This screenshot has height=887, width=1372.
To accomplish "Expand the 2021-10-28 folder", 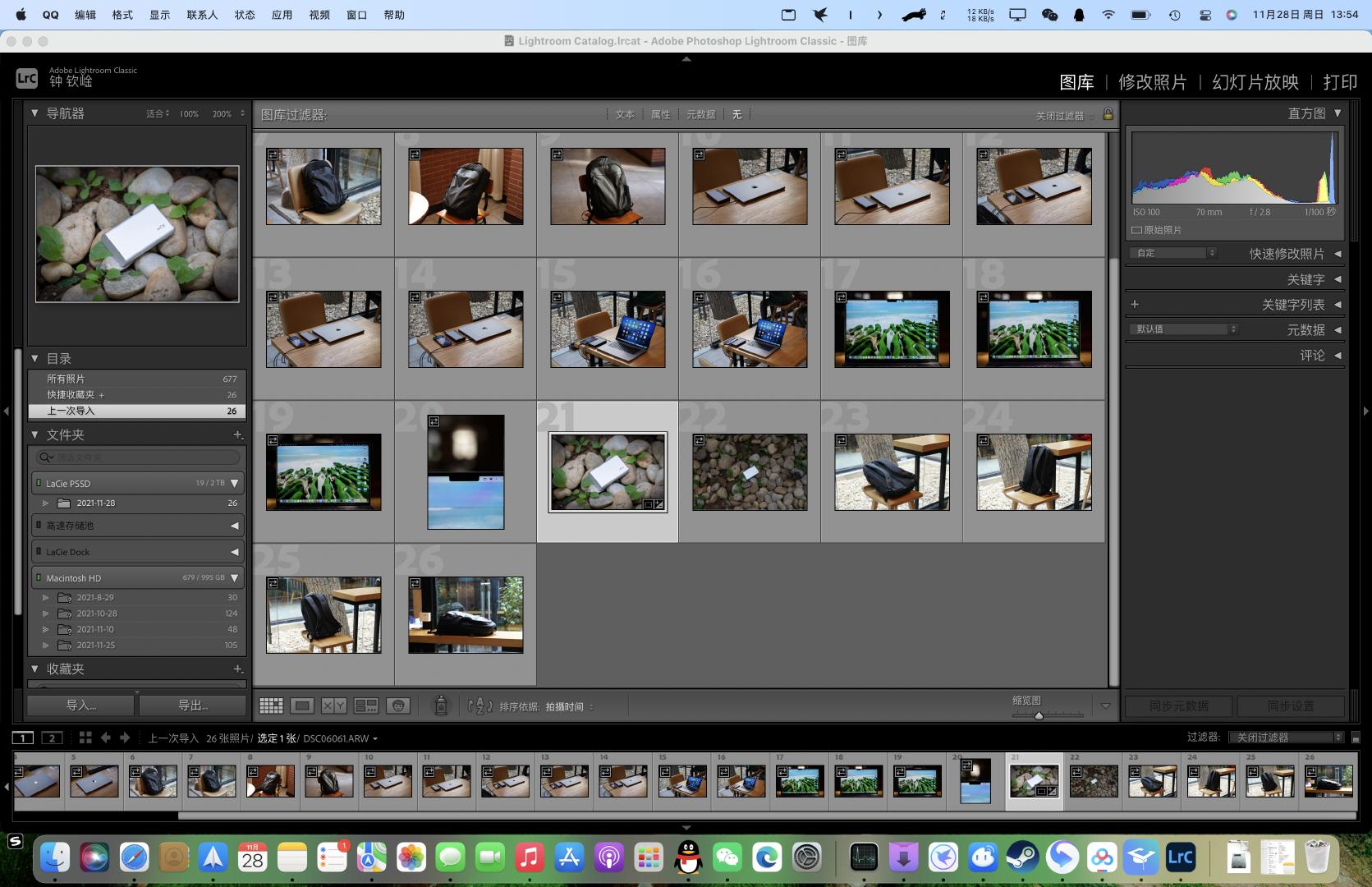I will (x=46, y=614).
